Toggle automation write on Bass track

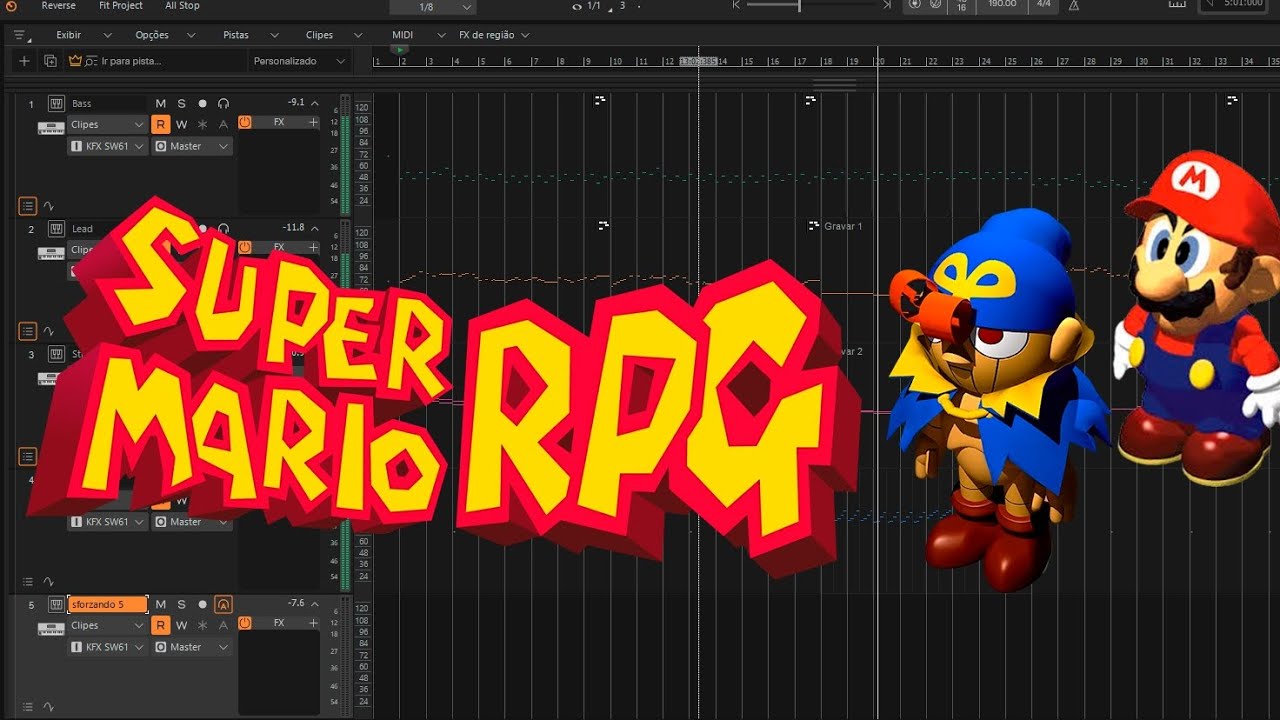[x=181, y=124]
